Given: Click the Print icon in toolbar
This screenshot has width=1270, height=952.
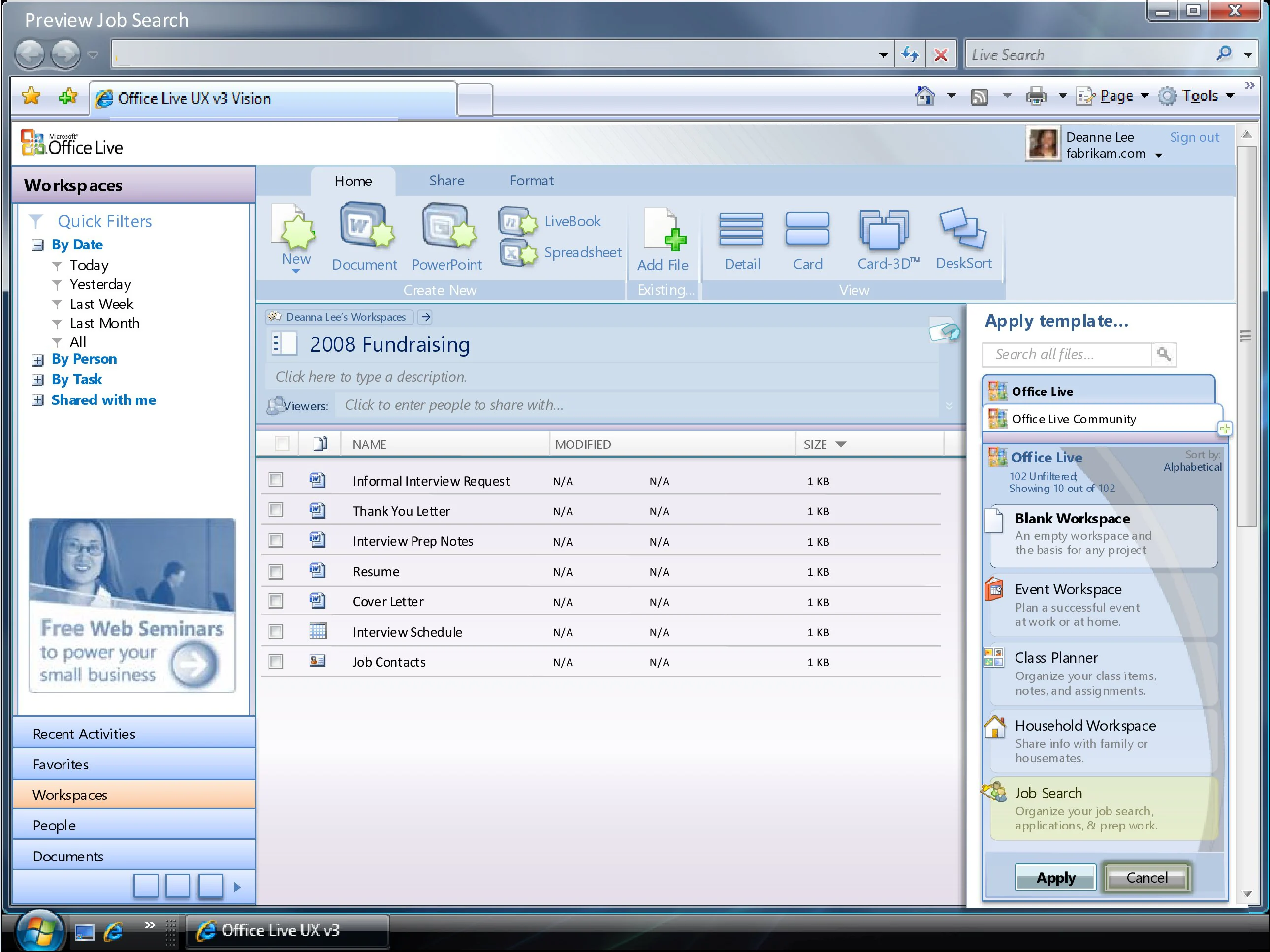Looking at the screenshot, I should [1036, 96].
